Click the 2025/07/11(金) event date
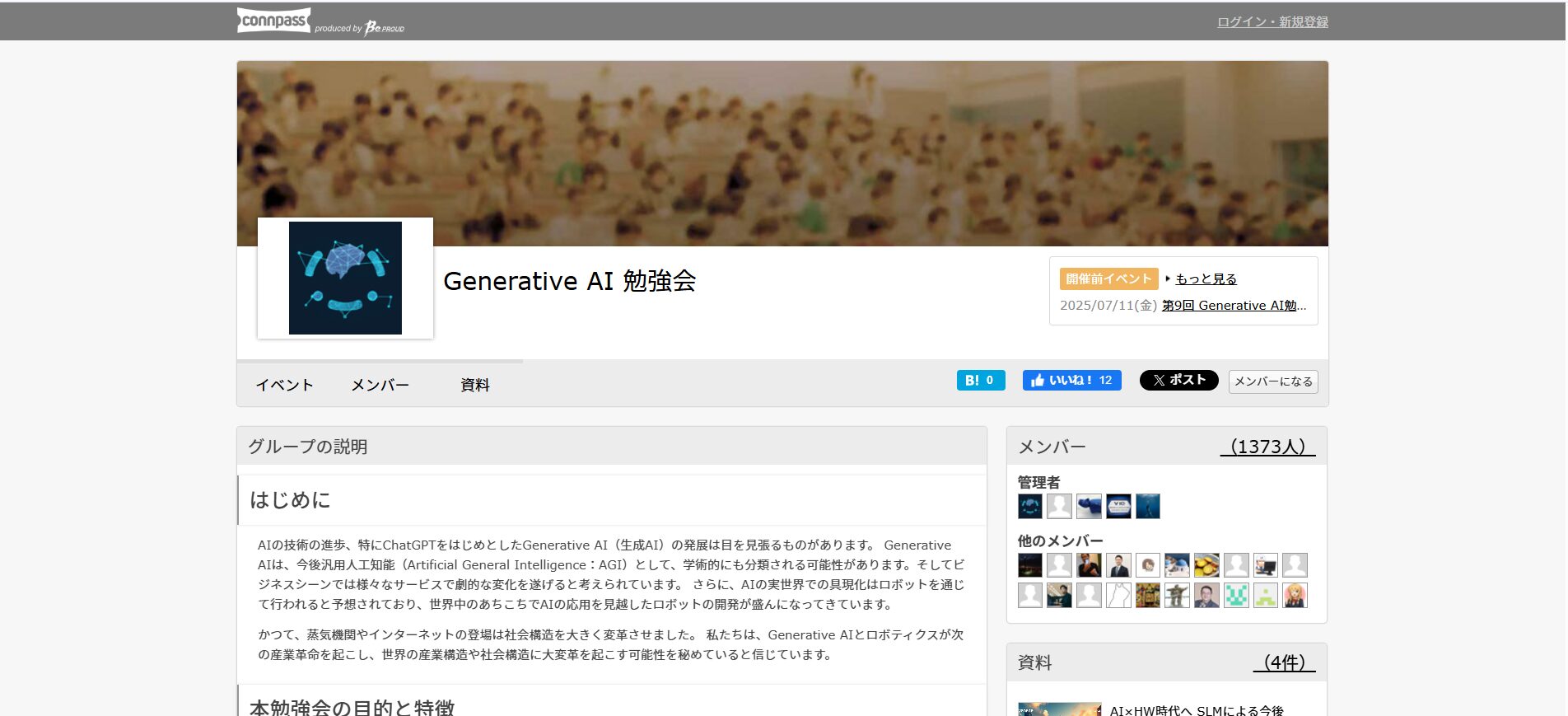 [1108, 306]
